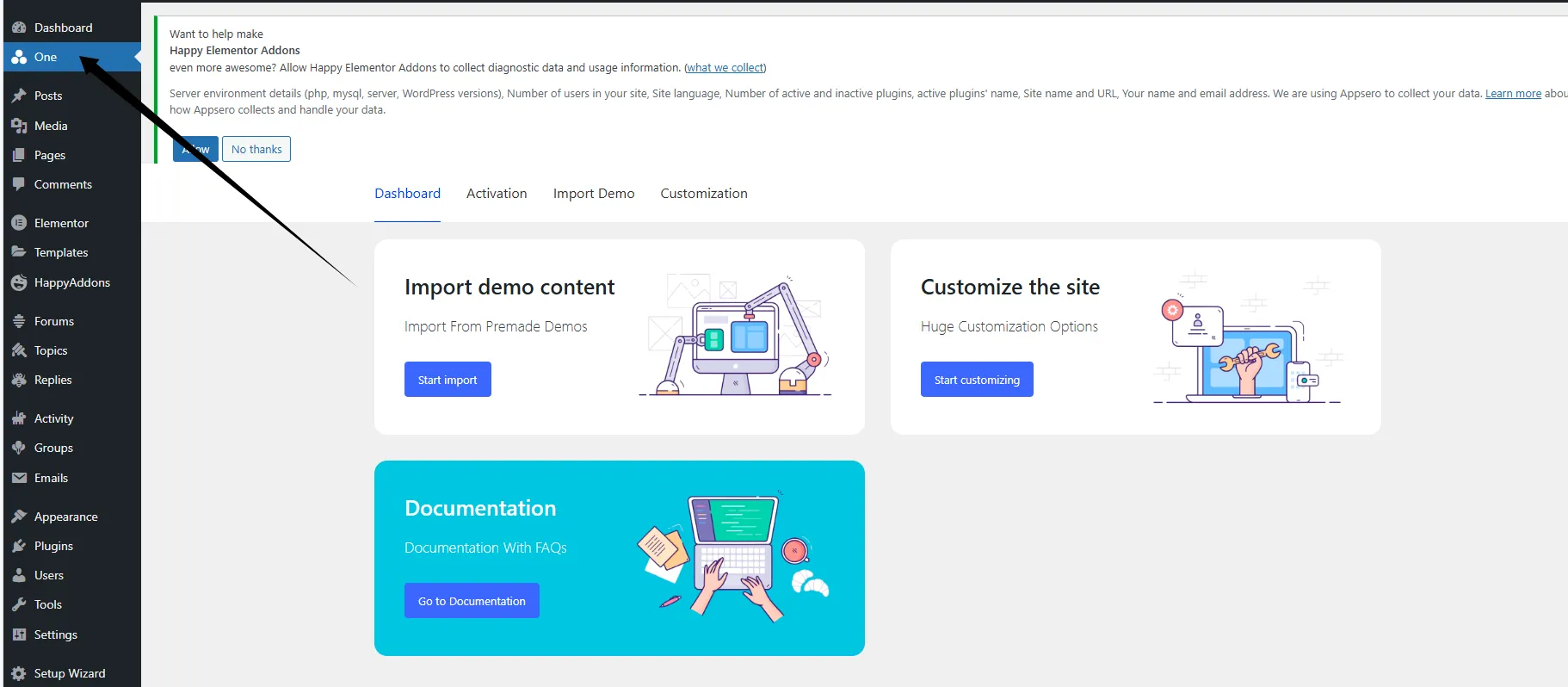Viewport: 1568px width, 687px height.
Task: Click the "Customize the site" heading
Action: point(1010,287)
